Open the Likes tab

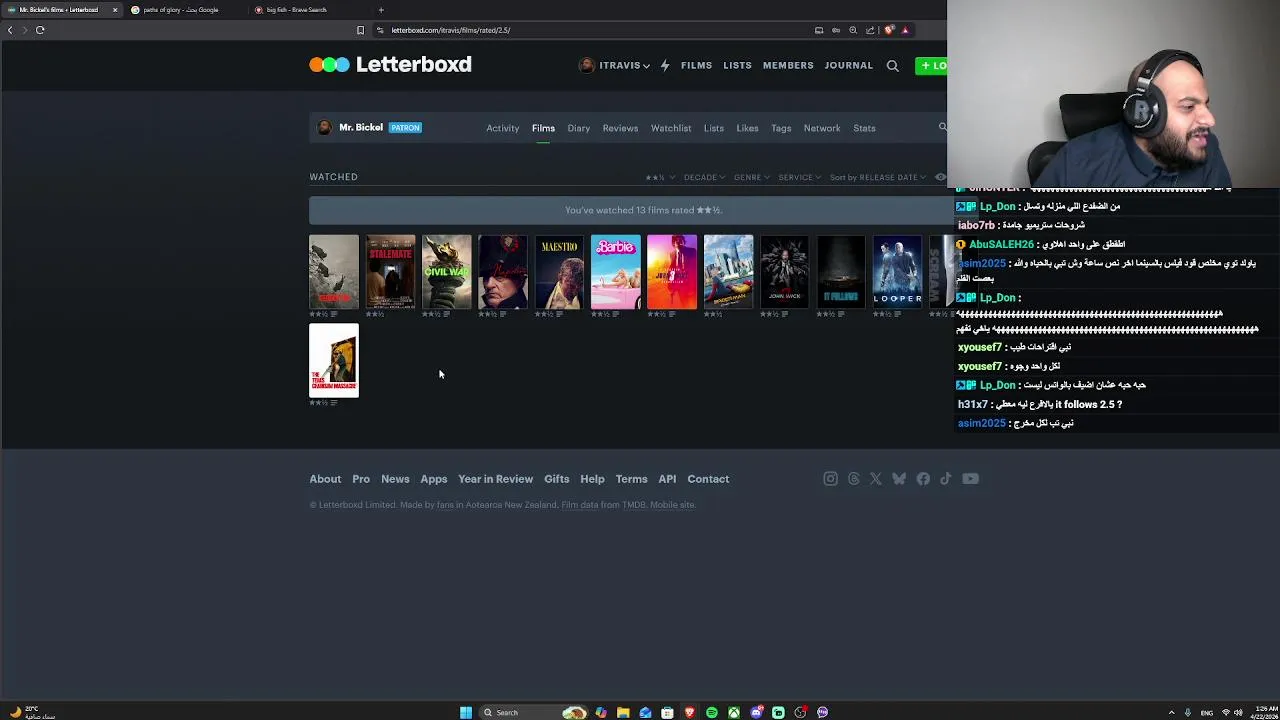747,128
